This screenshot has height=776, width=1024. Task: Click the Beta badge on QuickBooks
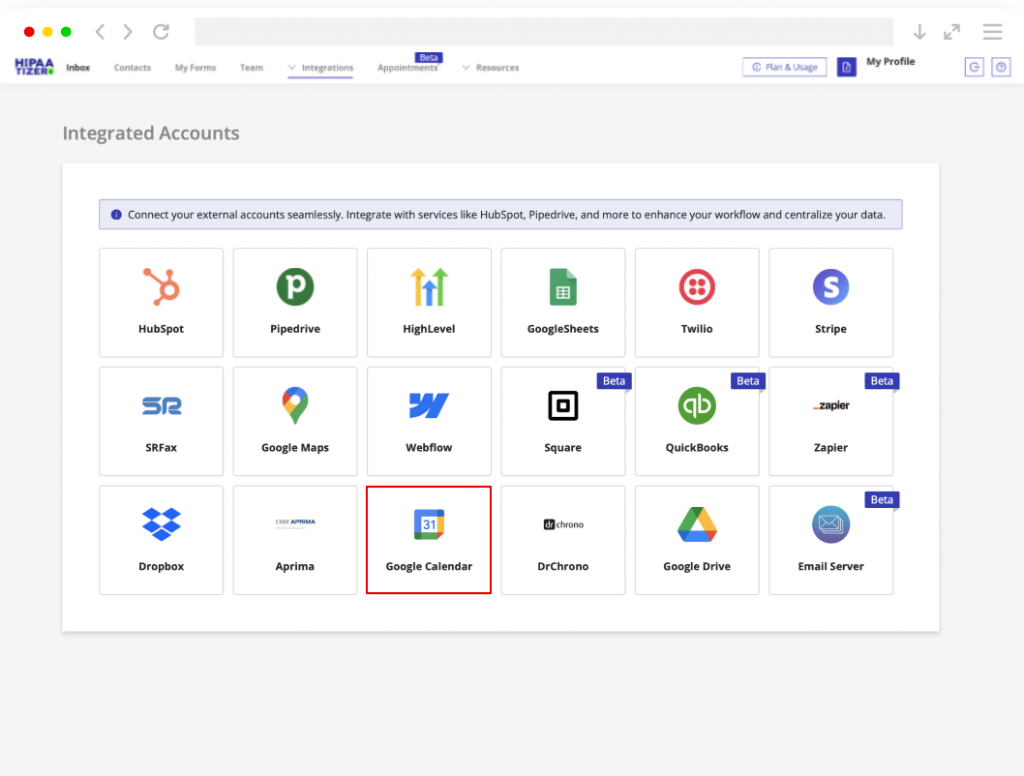(748, 381)
